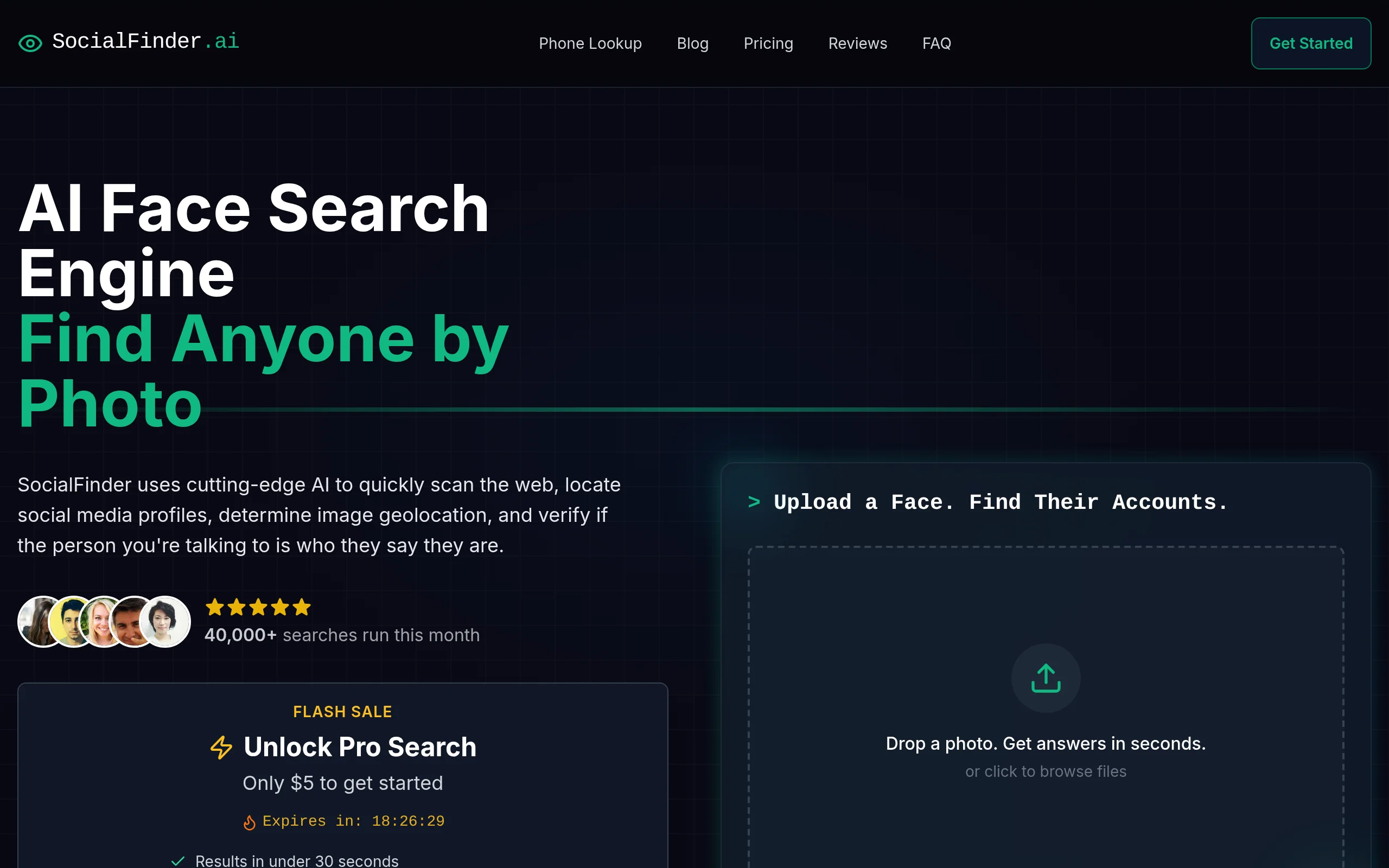Click 'Results in under 30 seconds' text

click(297, 860)
